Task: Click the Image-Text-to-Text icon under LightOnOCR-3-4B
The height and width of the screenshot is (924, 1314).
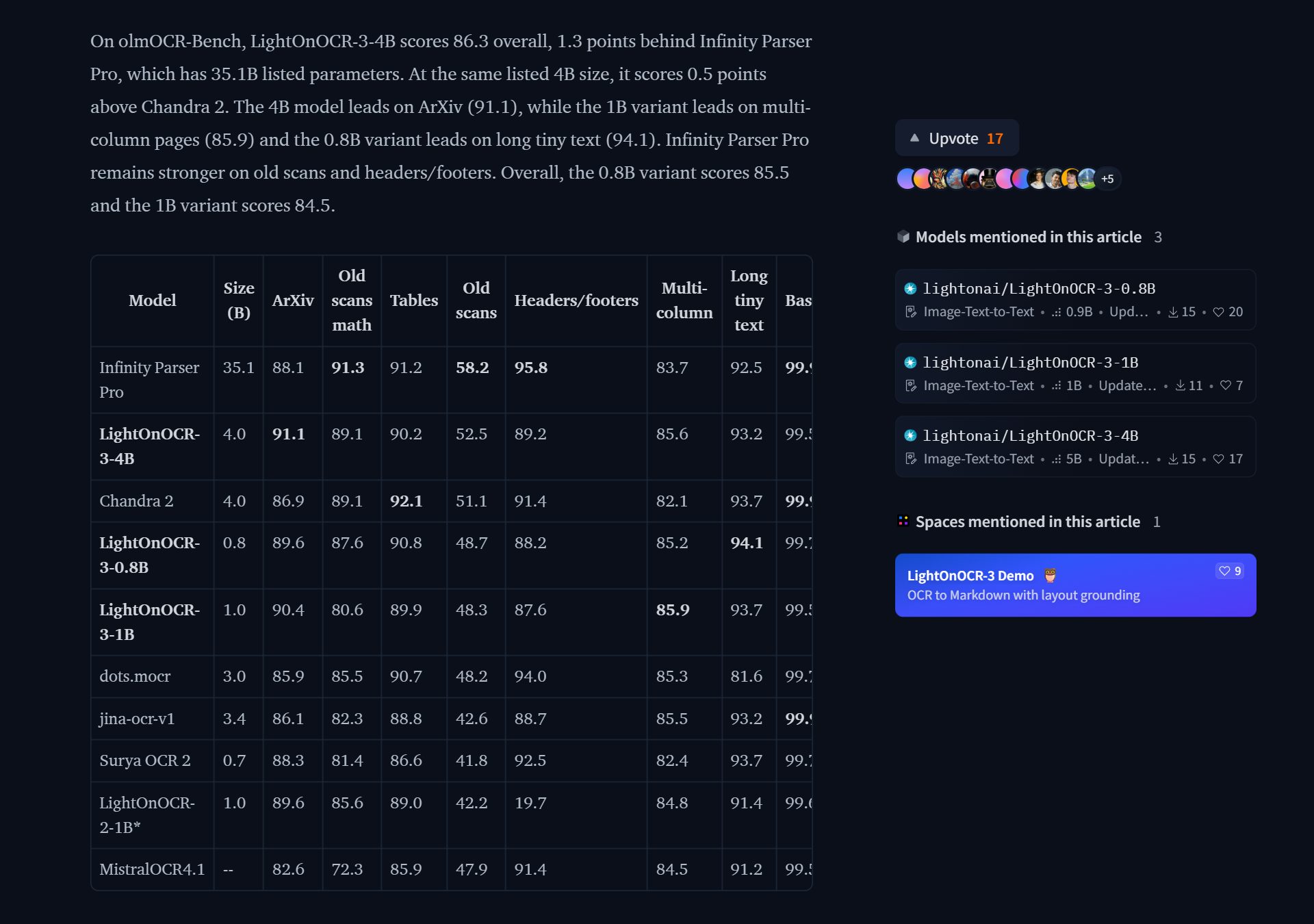Action: click(x=911, y=459)
